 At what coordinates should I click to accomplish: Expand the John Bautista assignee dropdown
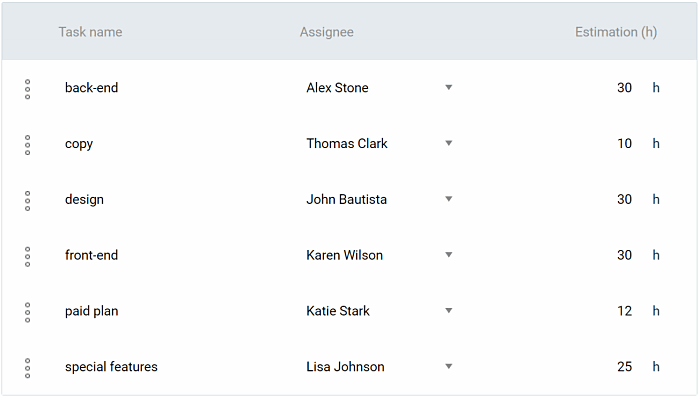pos(449,199)
